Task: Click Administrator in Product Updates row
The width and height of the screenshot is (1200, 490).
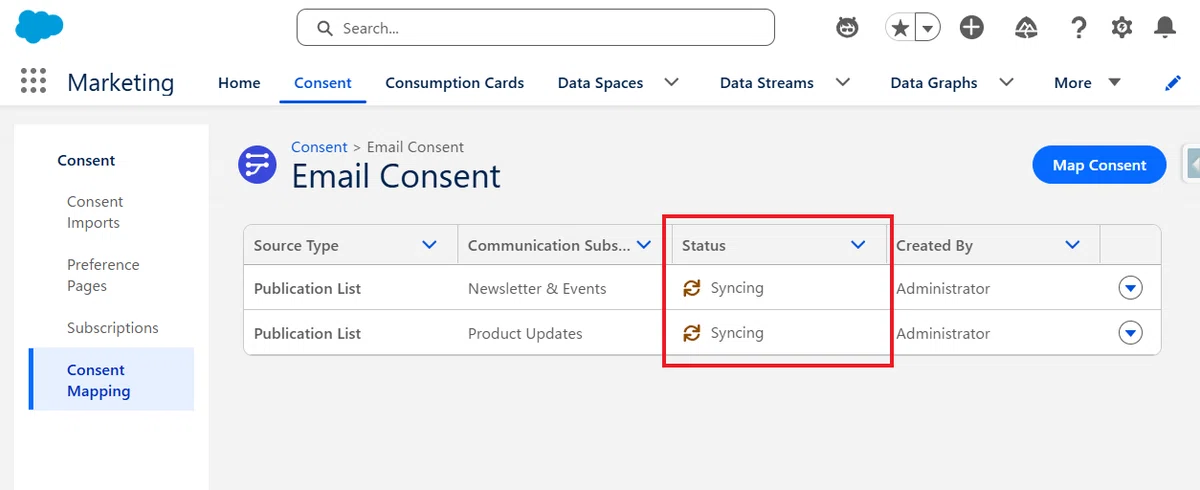Action: coord(943,334)
